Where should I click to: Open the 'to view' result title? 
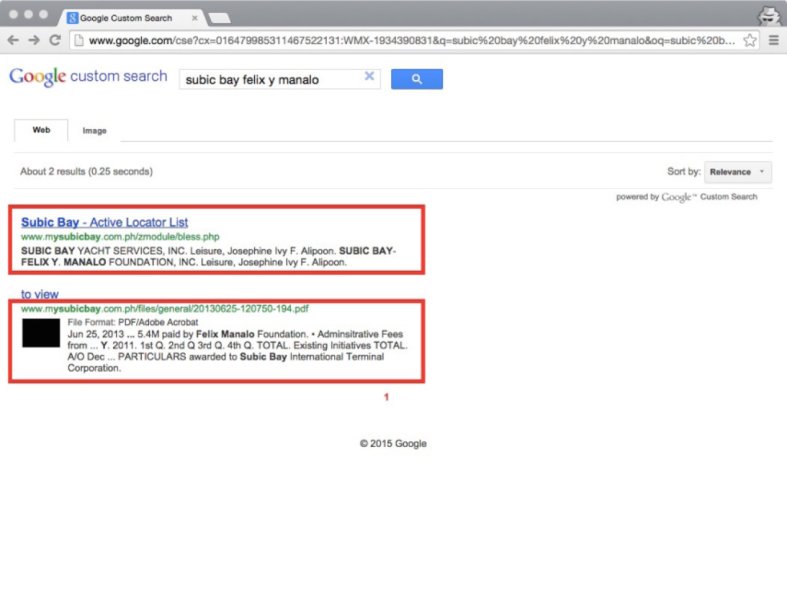[40, 294]
